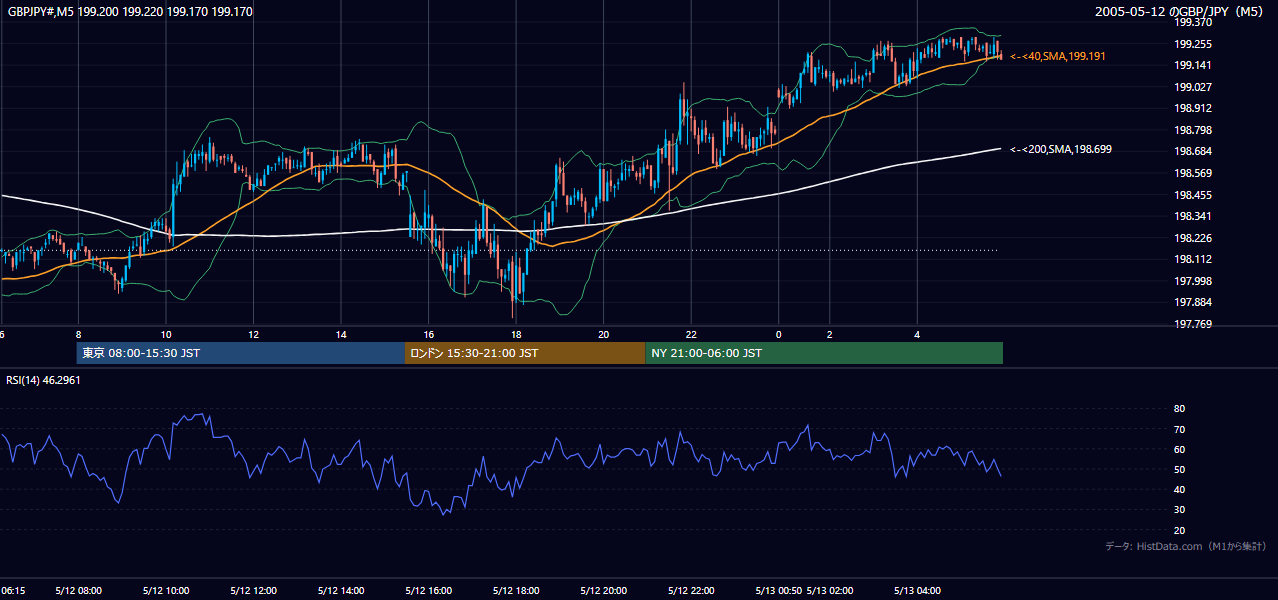
Task: Click the RSI(14) 46.2961 indicator label
Action: click(43, 381)
